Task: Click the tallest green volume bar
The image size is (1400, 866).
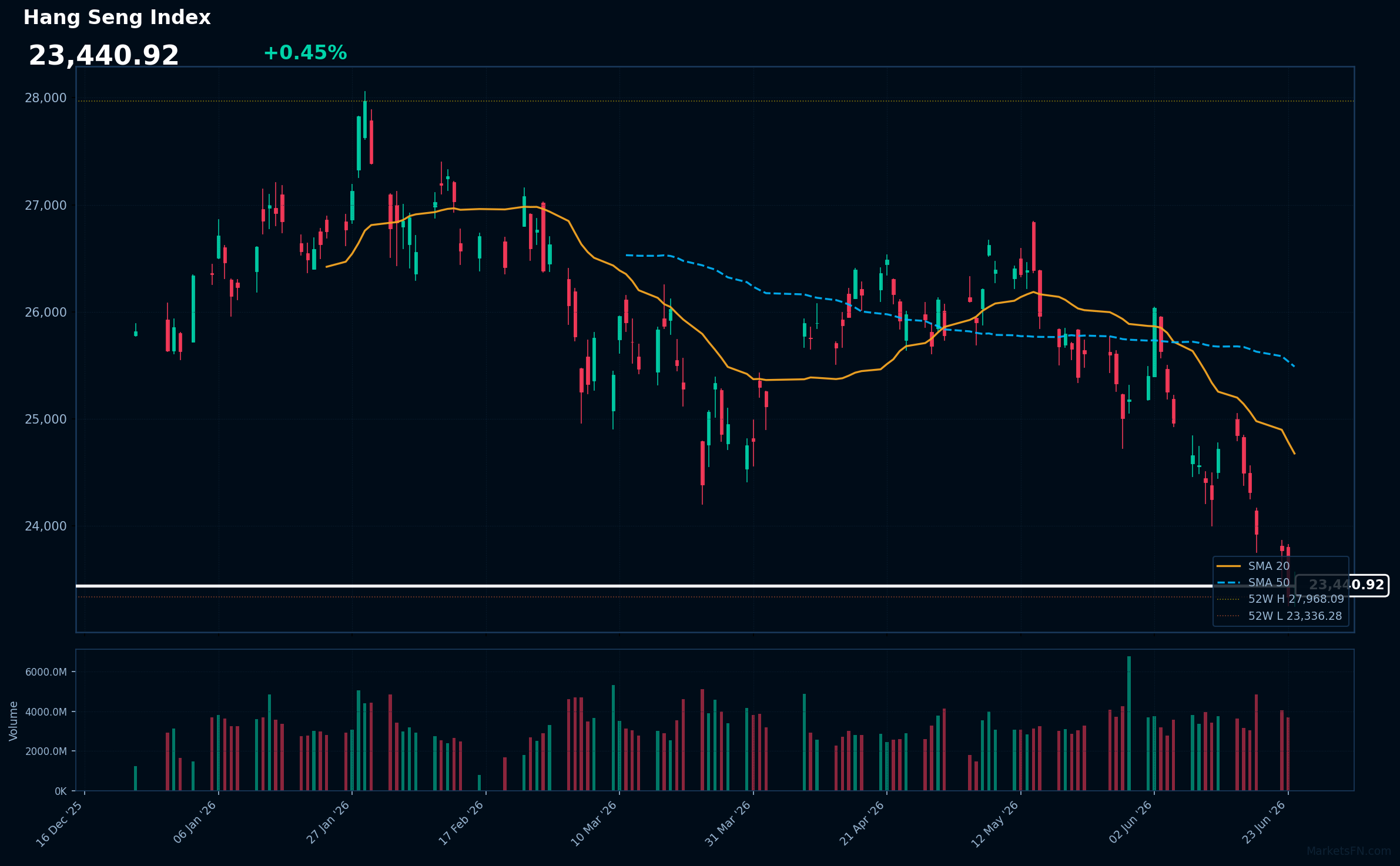Action: click(1129, 723)
